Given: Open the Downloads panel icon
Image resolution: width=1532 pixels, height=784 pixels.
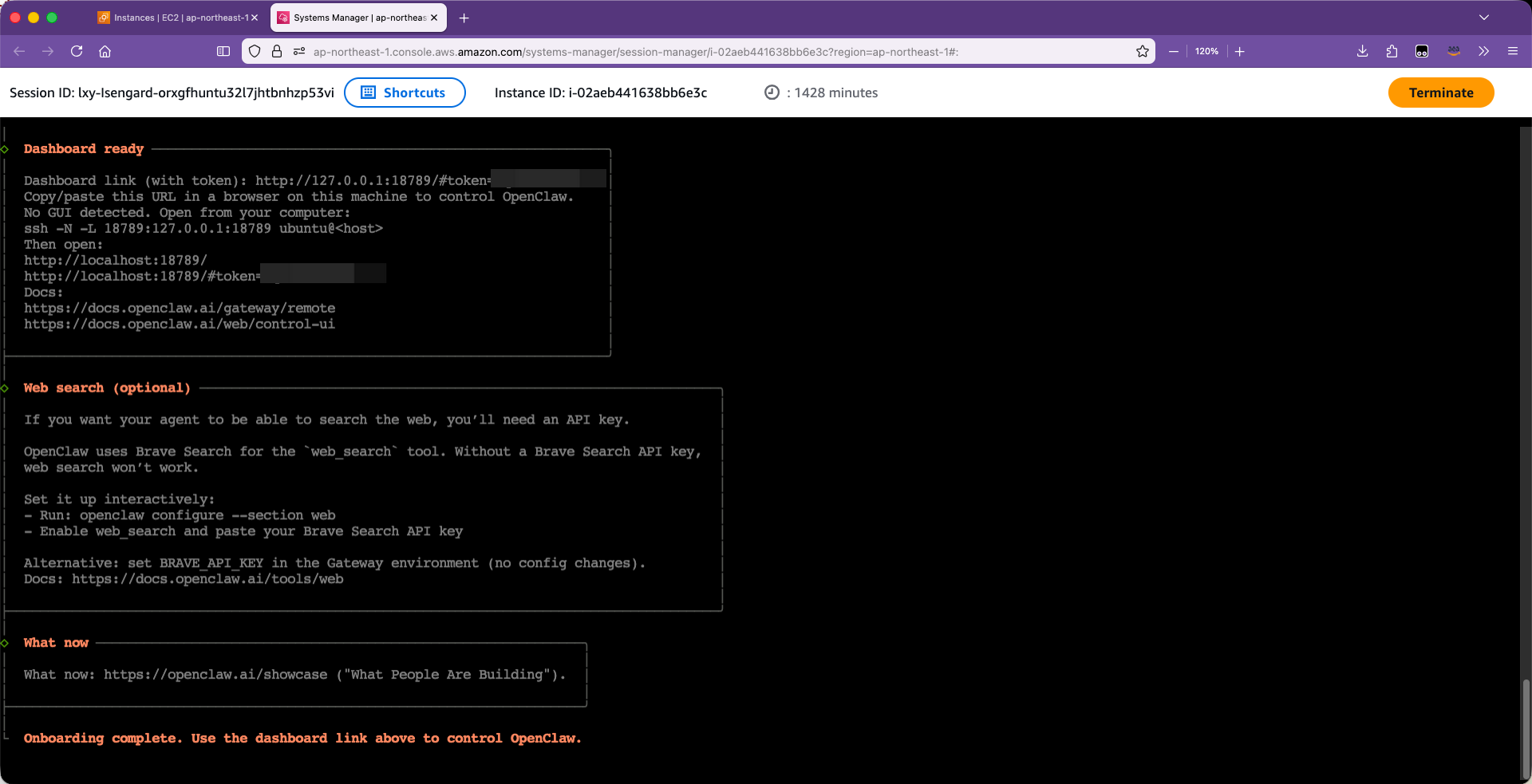Looking at the screenshot, I should (x=1362, y=51).
